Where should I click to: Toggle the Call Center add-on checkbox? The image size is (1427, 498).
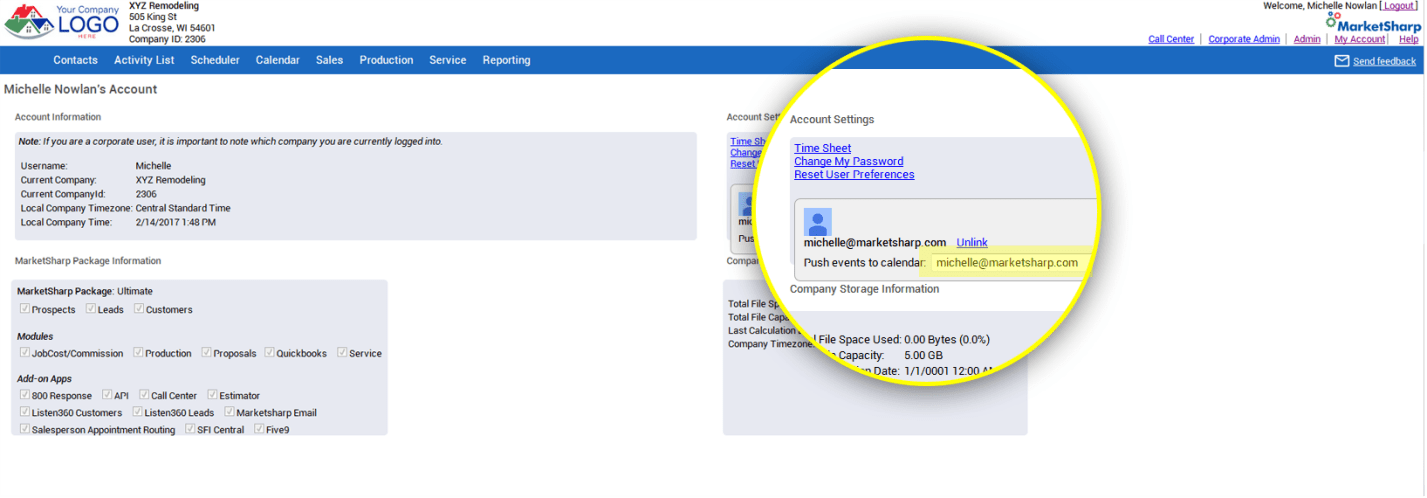click(144, 395)
